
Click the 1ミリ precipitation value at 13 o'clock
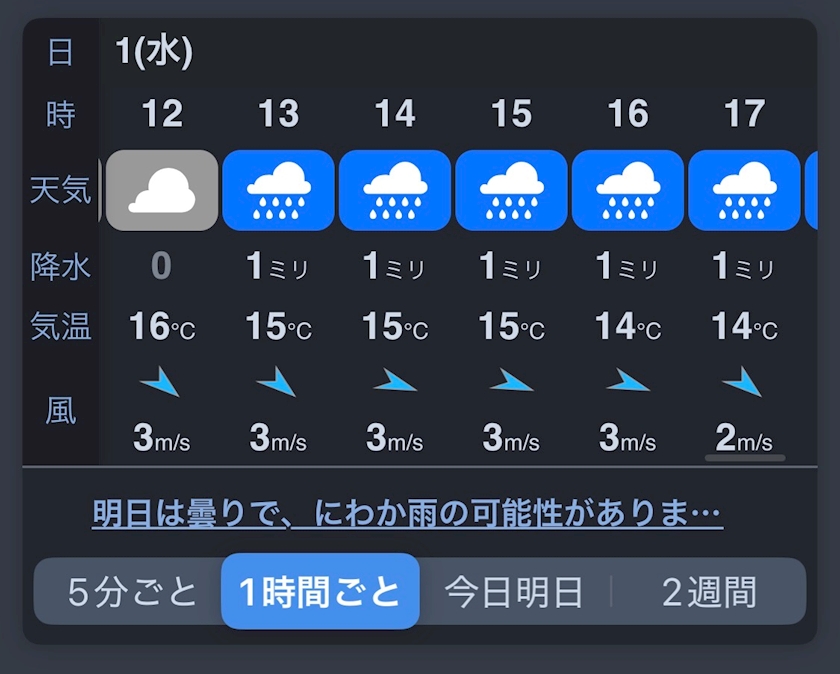coord(279,267)
